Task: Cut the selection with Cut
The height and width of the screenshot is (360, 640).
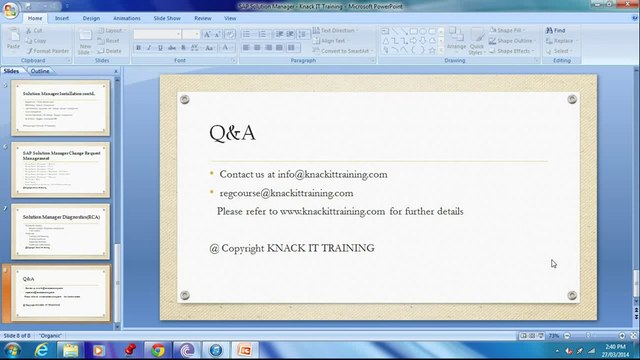Action: tap(34, 31)
